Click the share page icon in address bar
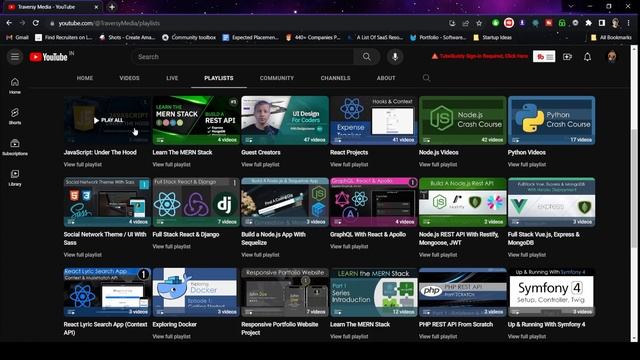Viewport: 640px width, 360px height. (465, 23)
